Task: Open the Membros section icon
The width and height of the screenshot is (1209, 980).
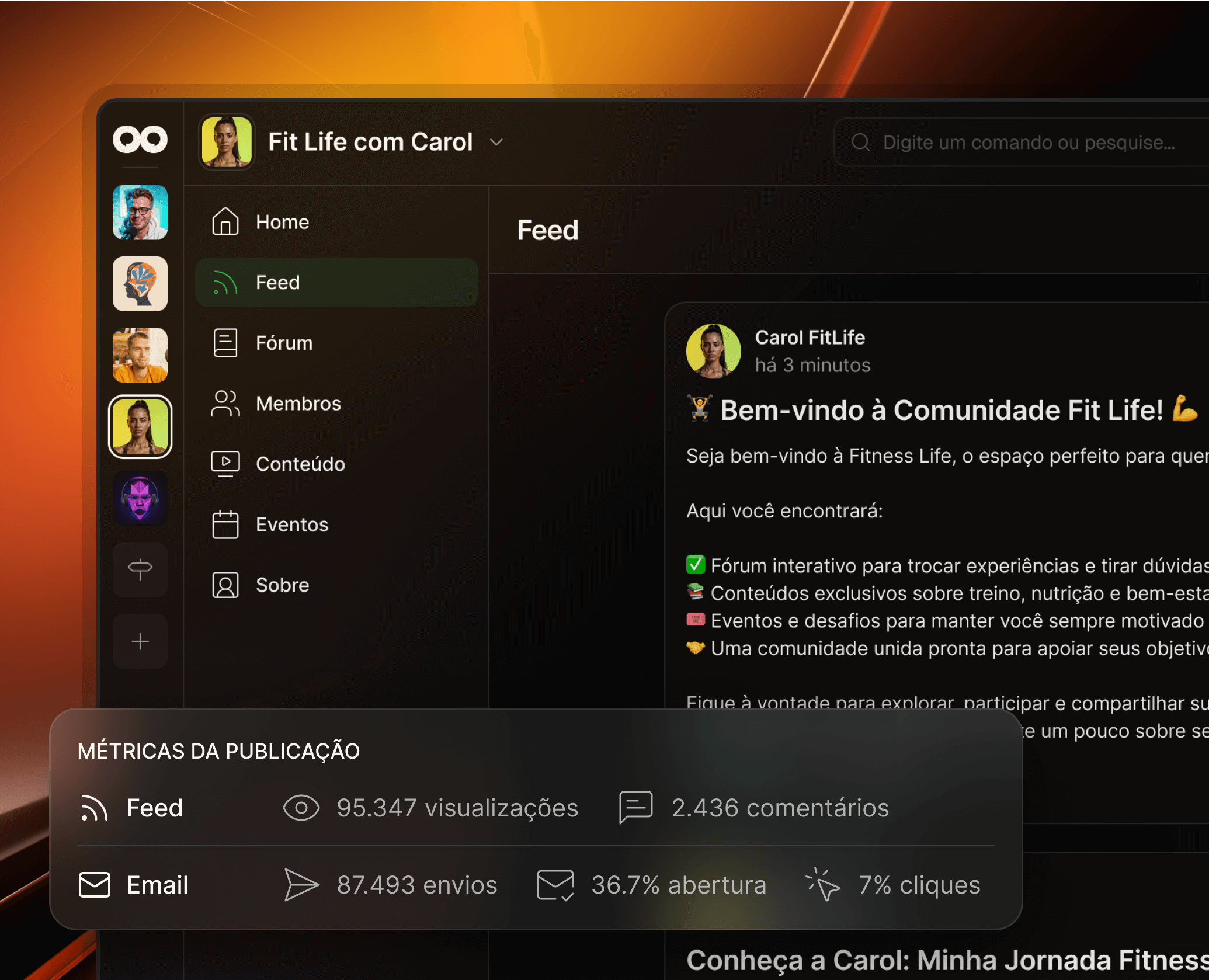Action: click(225, 404)
